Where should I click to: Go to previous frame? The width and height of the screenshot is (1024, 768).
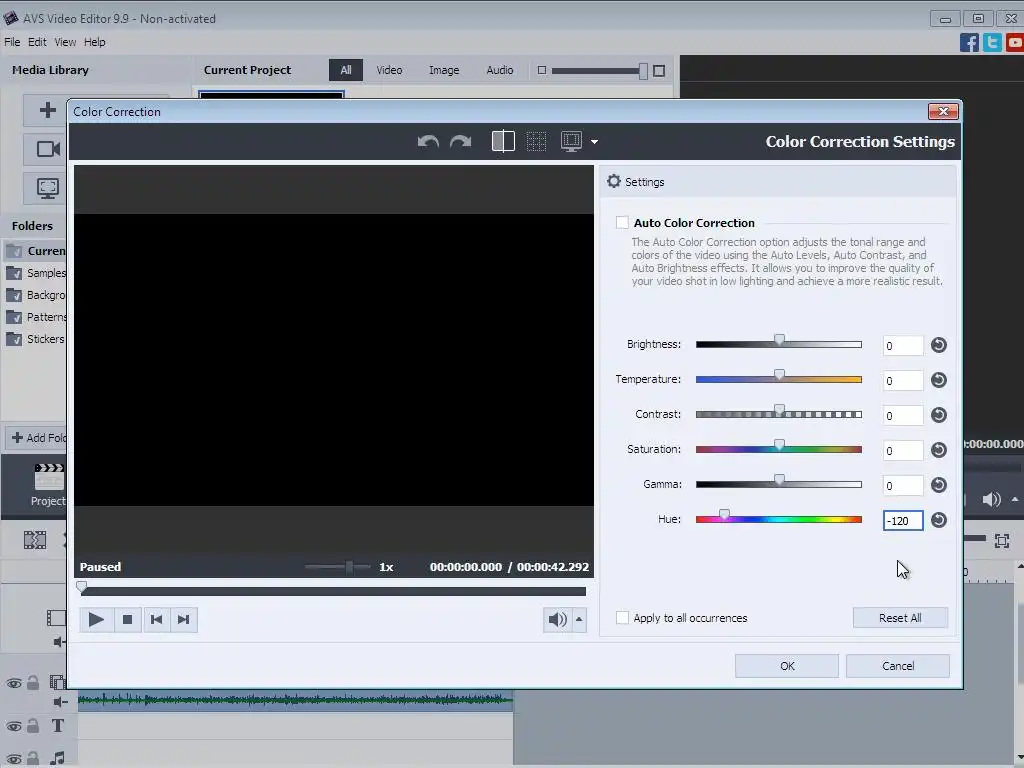156,619
